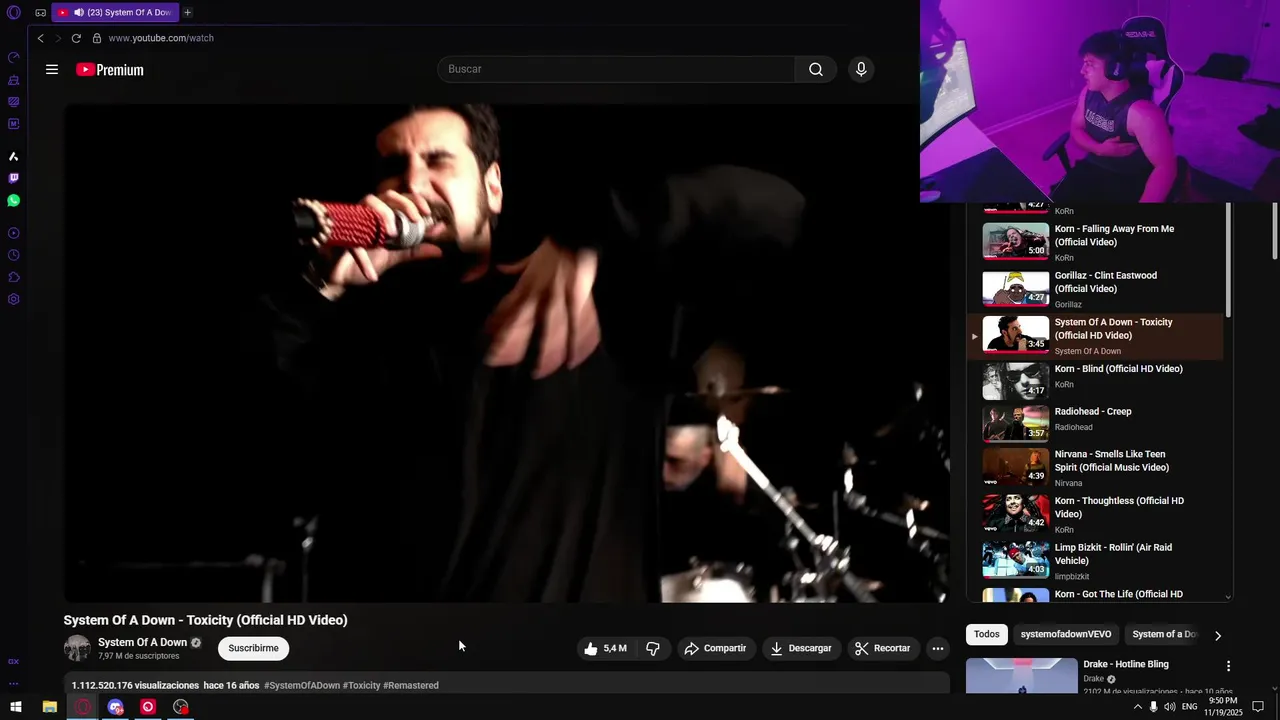Open sidebar three-dot setup menu

[x=14, y=683]
